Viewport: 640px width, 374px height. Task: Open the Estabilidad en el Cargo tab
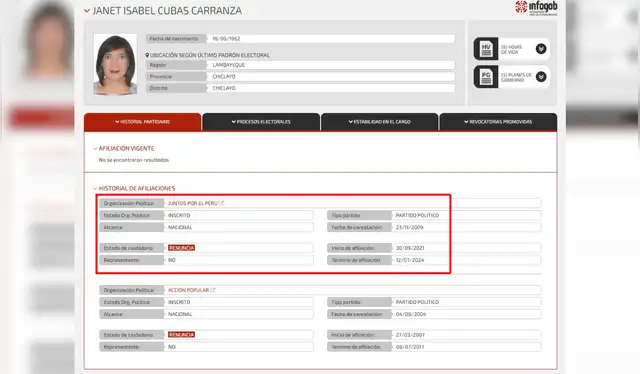[x=380, y=122]
